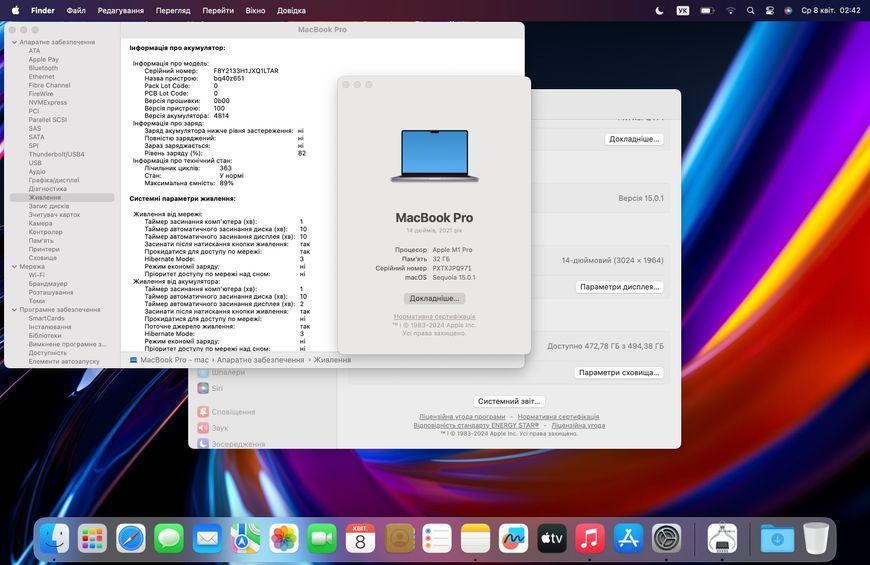Image resolution: width=870 pixels, height=565 pixels.
Task: Collapse the Апаратне забезпечення tree section
Action: pyautogui.click(x=14, y=42)
